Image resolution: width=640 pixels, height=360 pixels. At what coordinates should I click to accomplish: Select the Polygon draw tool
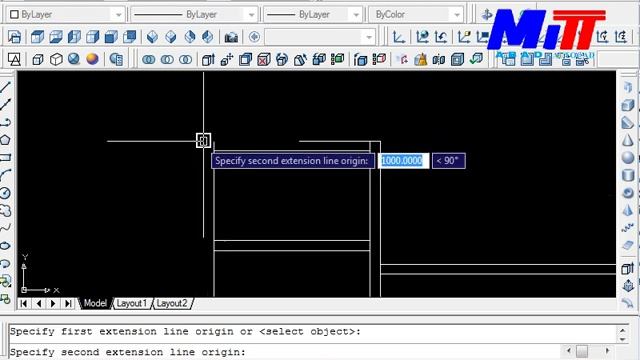(5, 140)
